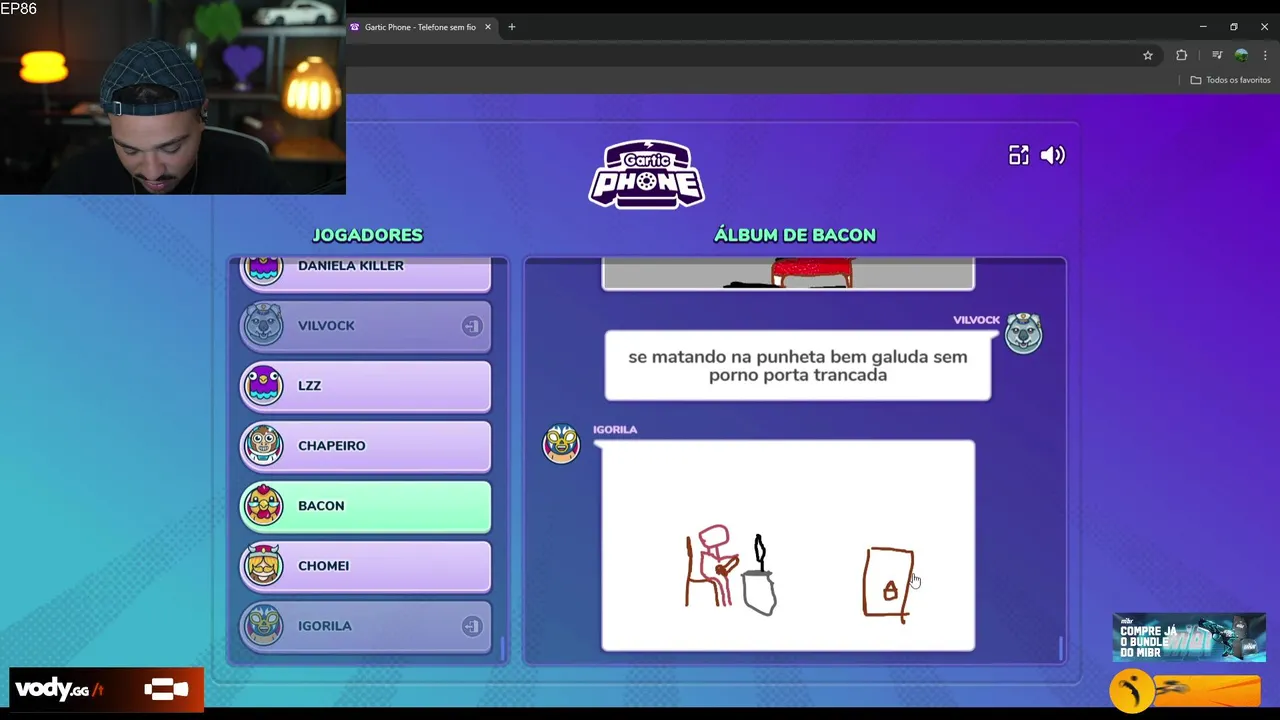This screenshot has width=1280, height=720.
Task: Click the album panel scrollbar
Action: [x=1061, y=647]
